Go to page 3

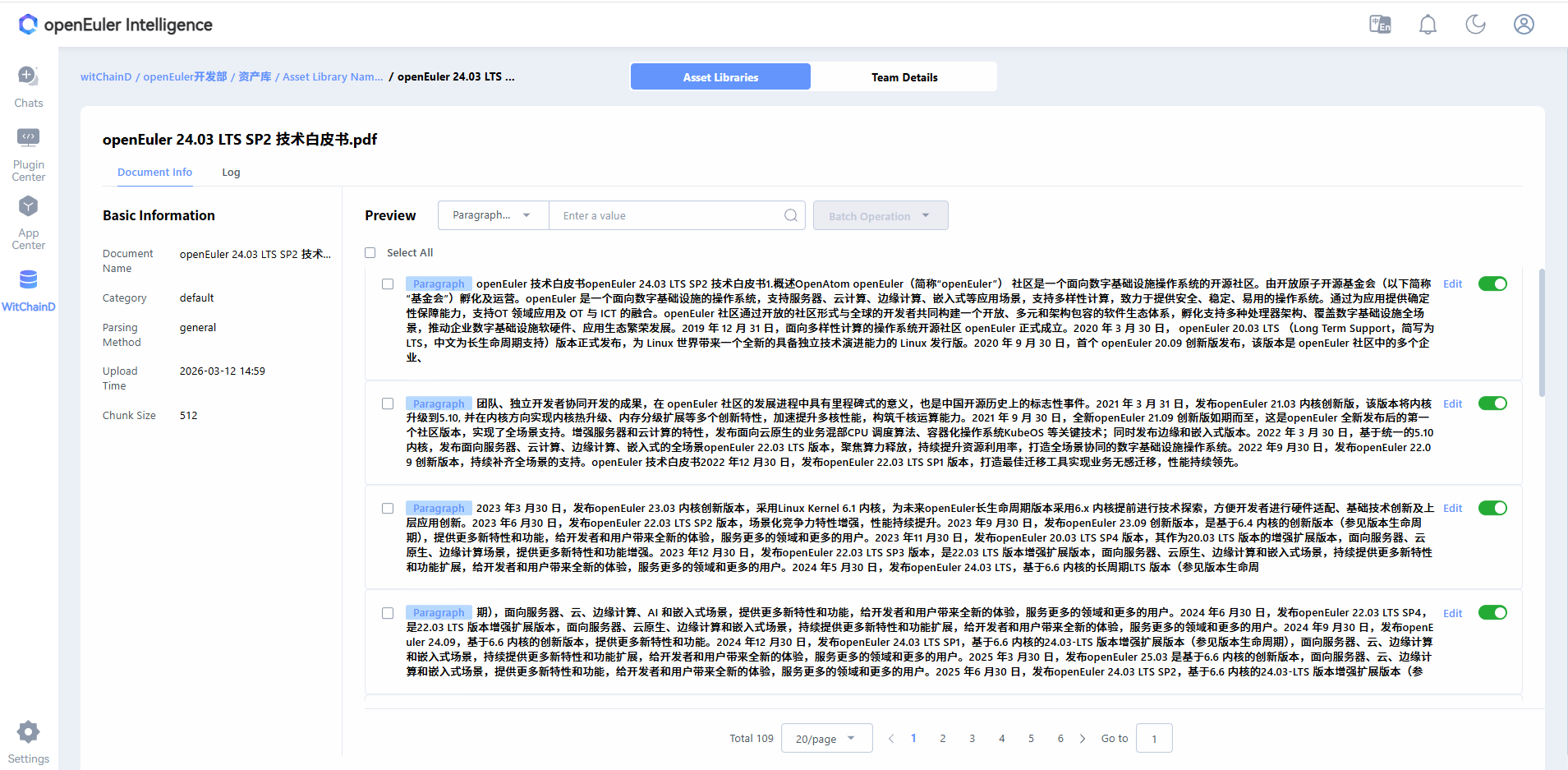tap(973, 739)
